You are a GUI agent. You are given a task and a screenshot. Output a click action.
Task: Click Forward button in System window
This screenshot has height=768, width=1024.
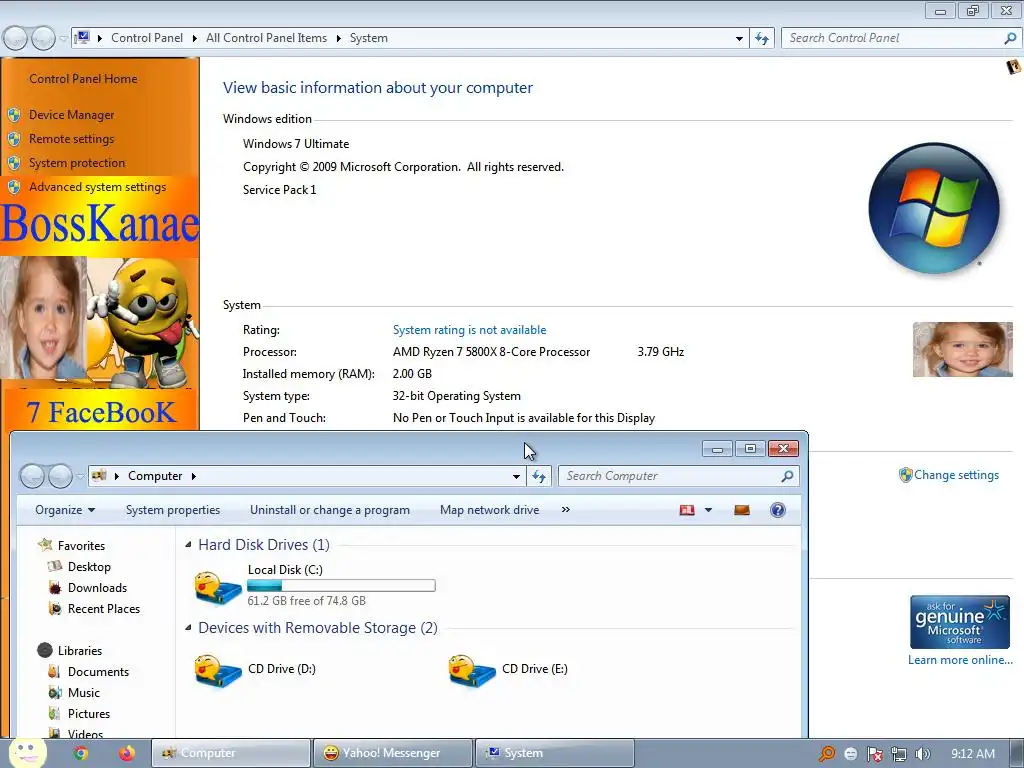[43, 39]
